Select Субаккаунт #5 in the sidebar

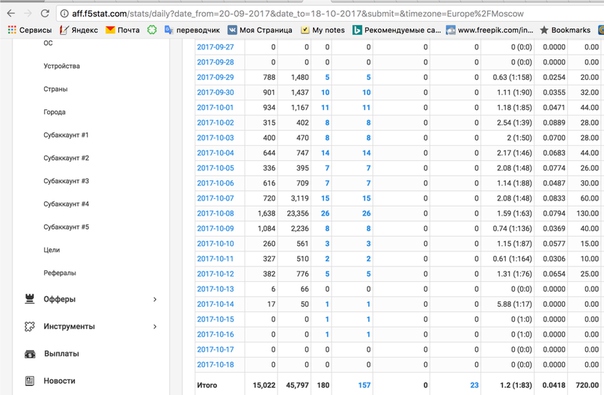pyautogui.click(x=66, y=227)
